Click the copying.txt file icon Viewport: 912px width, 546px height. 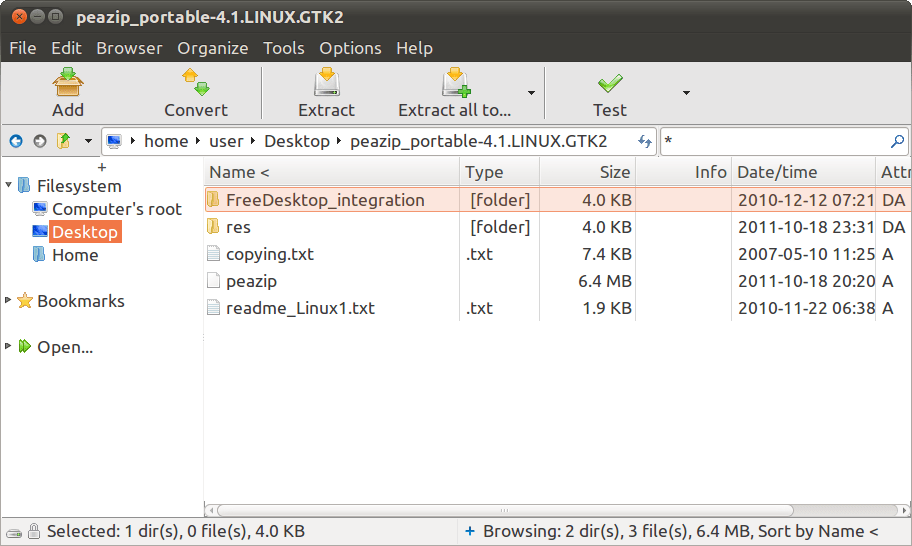click(213, 254)
